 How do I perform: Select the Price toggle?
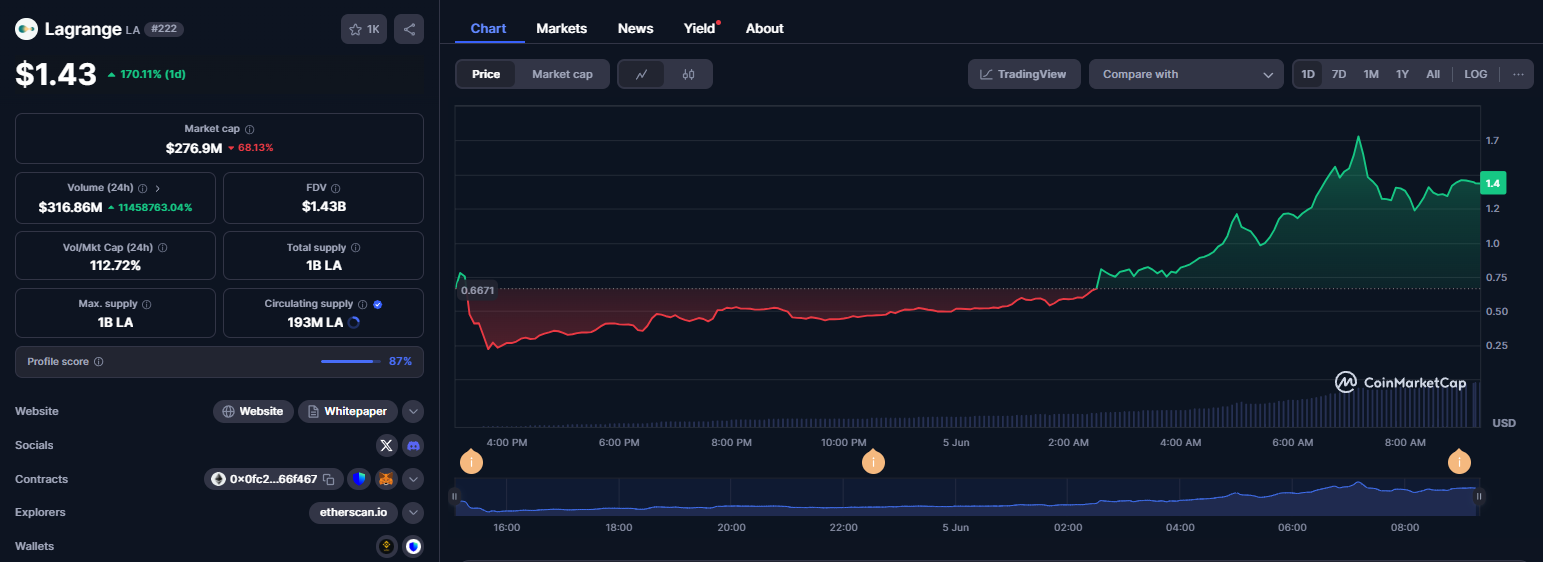486,74
